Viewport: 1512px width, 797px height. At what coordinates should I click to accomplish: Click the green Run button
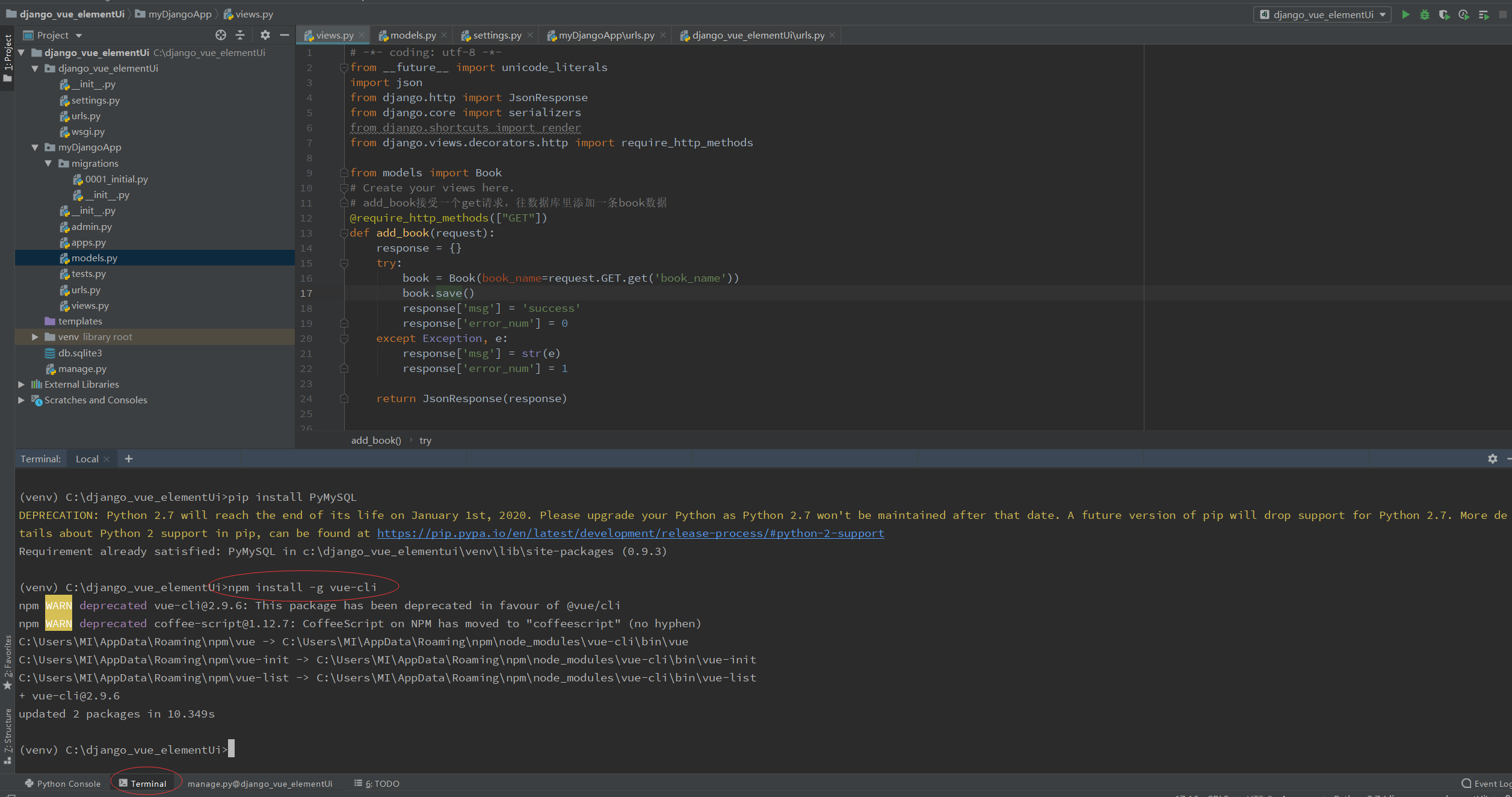(1406, 14)
